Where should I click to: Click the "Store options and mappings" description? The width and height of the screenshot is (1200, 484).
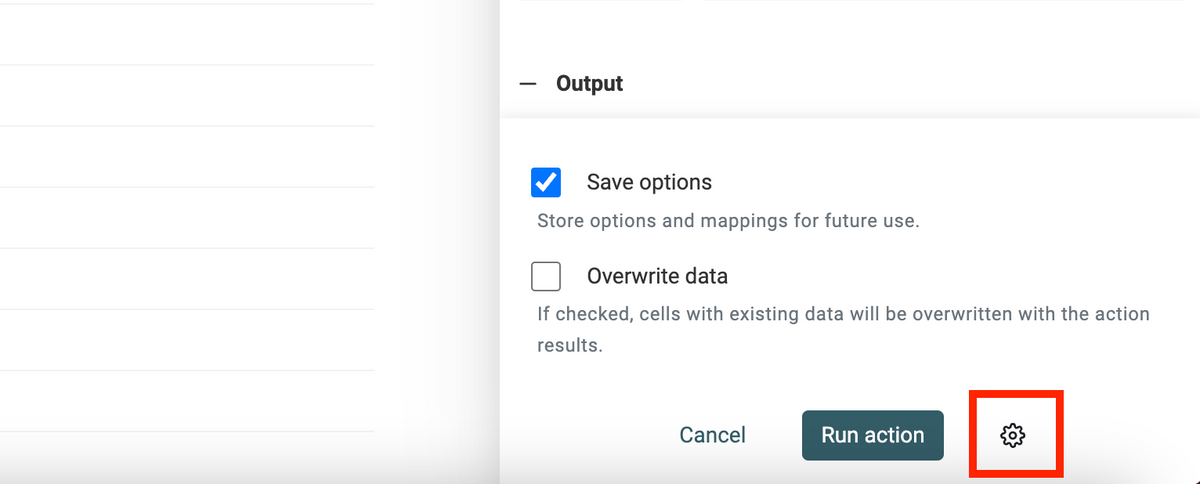tap(727, 221)
